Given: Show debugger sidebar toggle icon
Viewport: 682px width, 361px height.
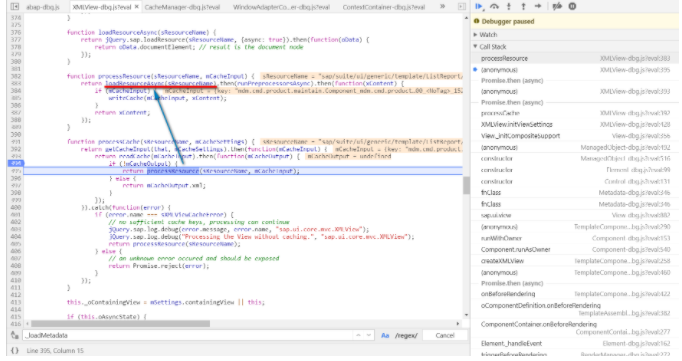Looking at the screenshot, I should tap(462, 7).
